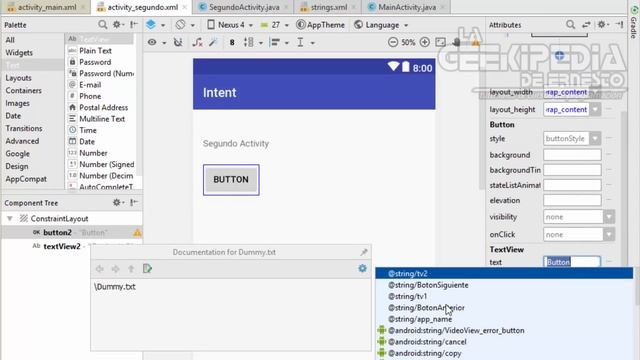Viewport: 640px width, 360px height.
Task: Select Nexus 4 device dropdown
Action: (x=230, y=25)
